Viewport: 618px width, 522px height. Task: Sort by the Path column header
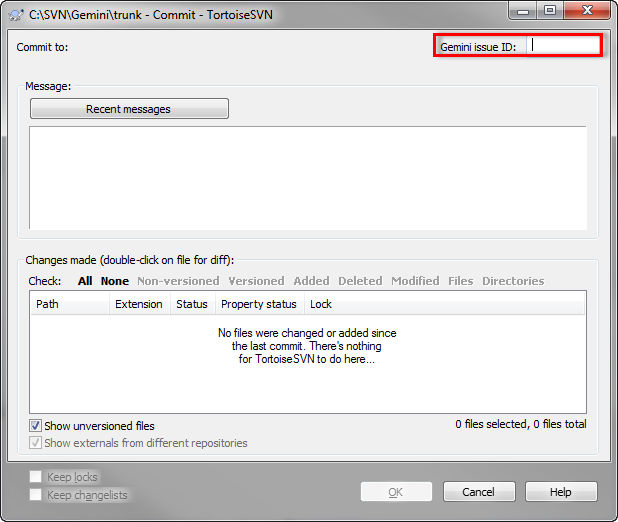70,304
